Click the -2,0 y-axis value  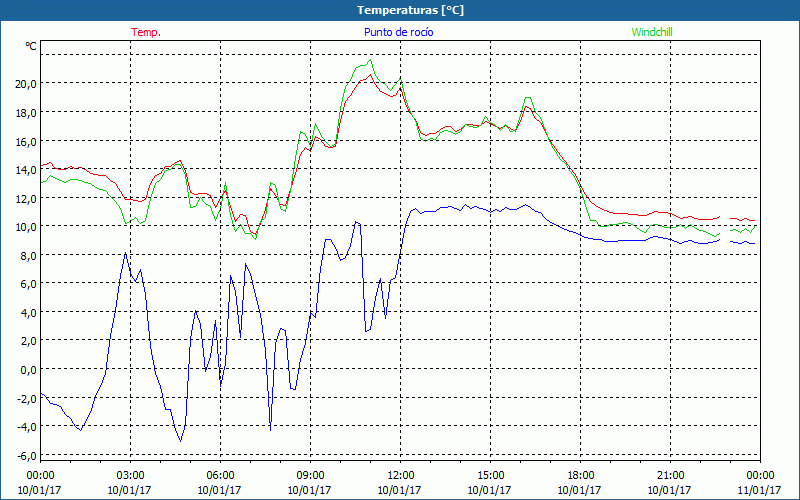(27, 398)
